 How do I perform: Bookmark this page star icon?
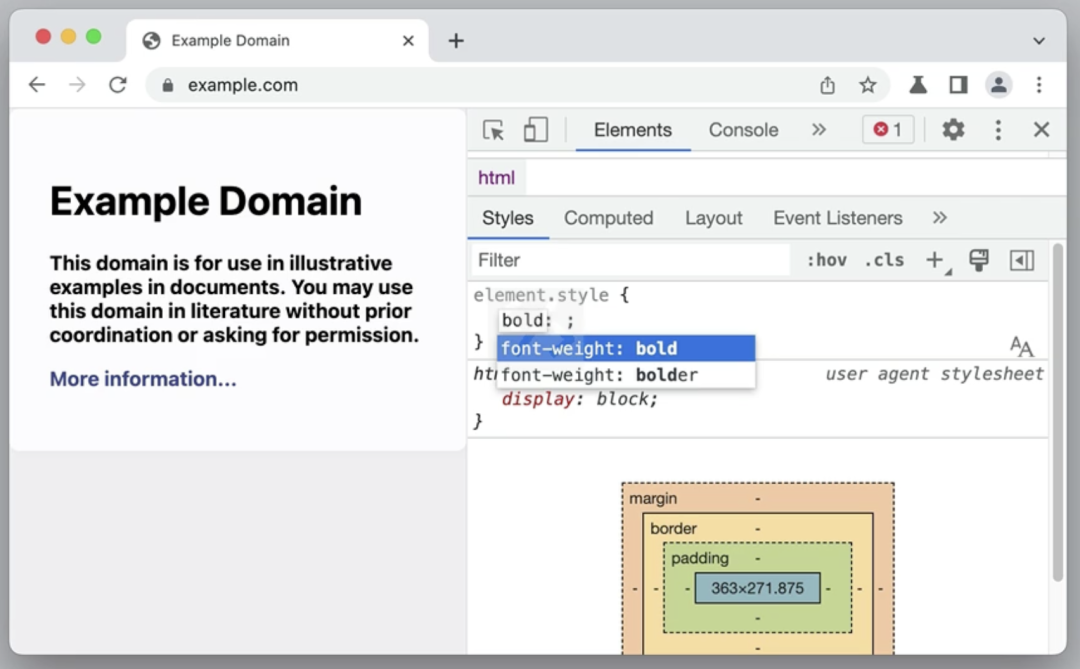(x=868, y=85)
